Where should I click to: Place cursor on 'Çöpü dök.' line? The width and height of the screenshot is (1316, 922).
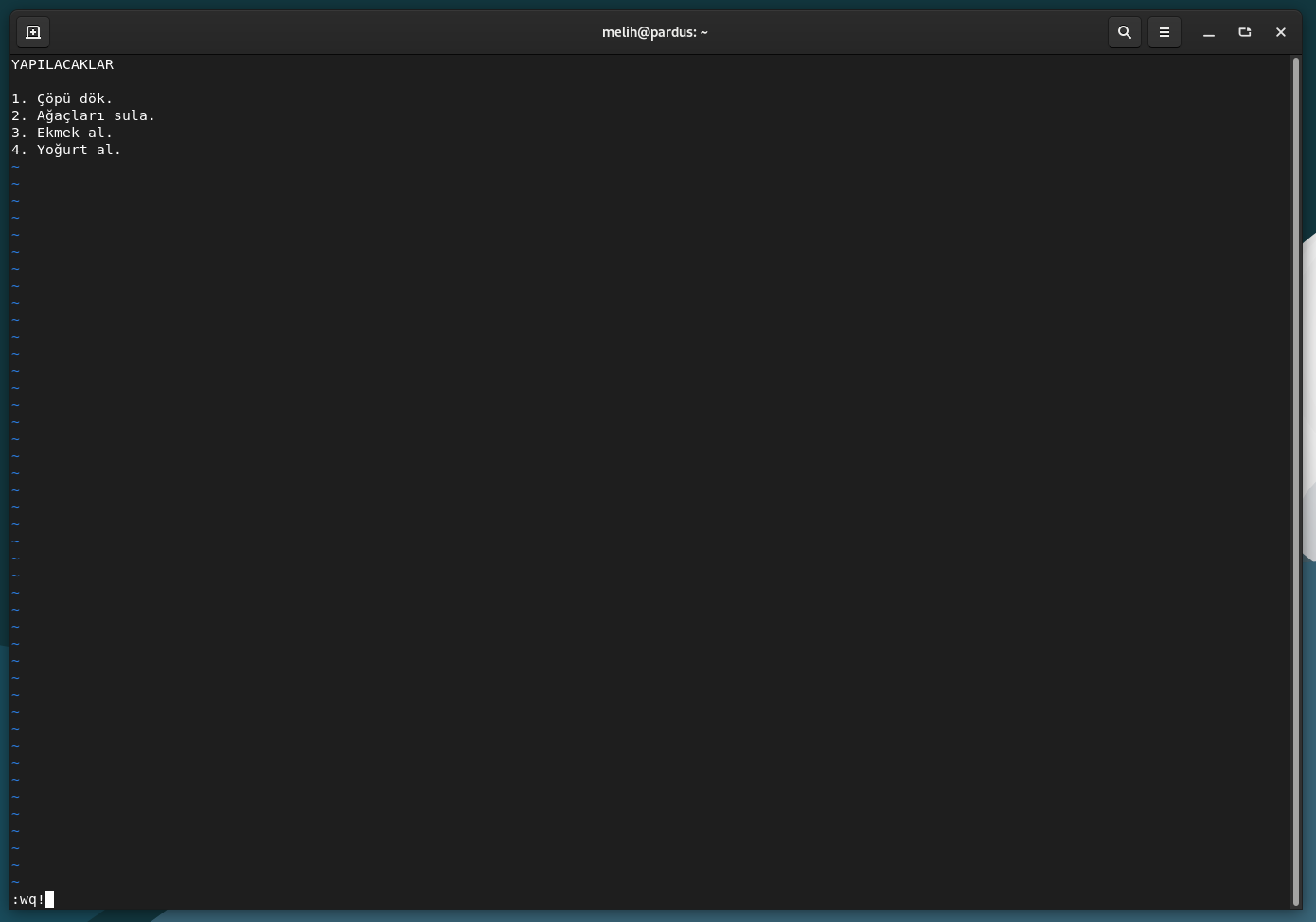[x=75, y=98]
